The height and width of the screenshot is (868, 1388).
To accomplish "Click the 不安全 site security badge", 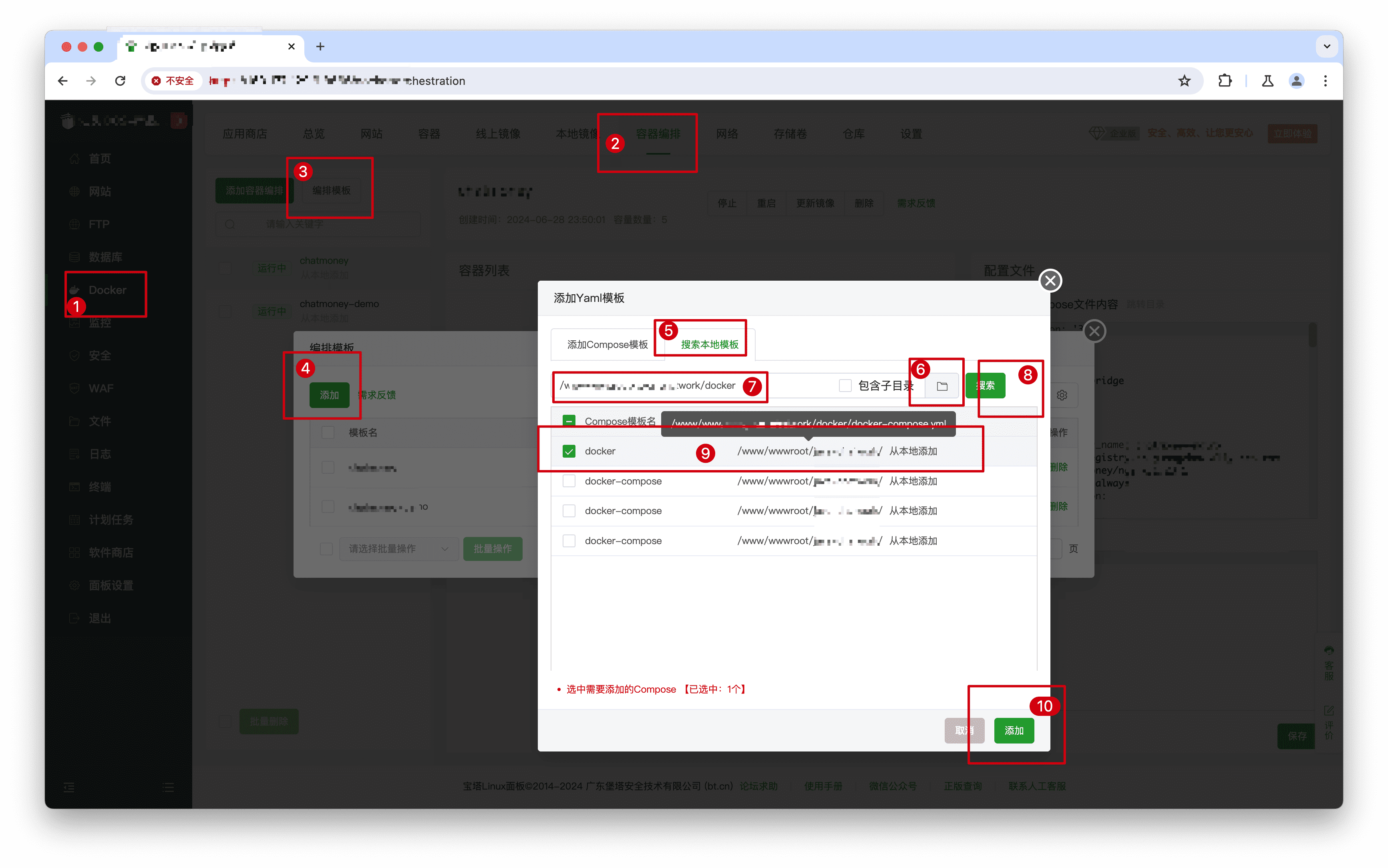I will [173, 81].
